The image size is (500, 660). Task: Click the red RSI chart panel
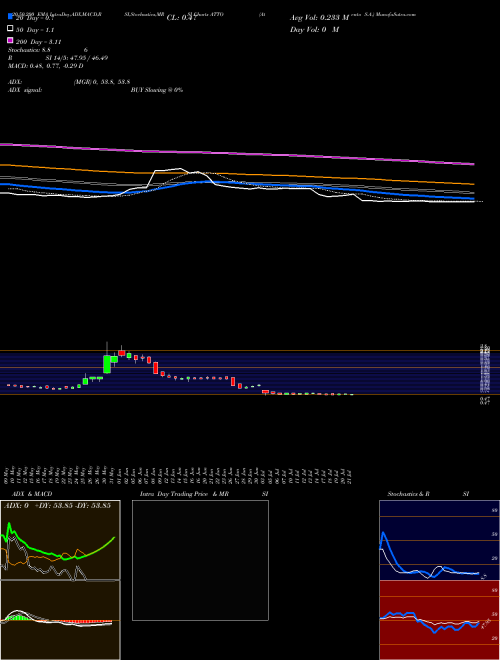pyautogui.click(x=439, y=620)
